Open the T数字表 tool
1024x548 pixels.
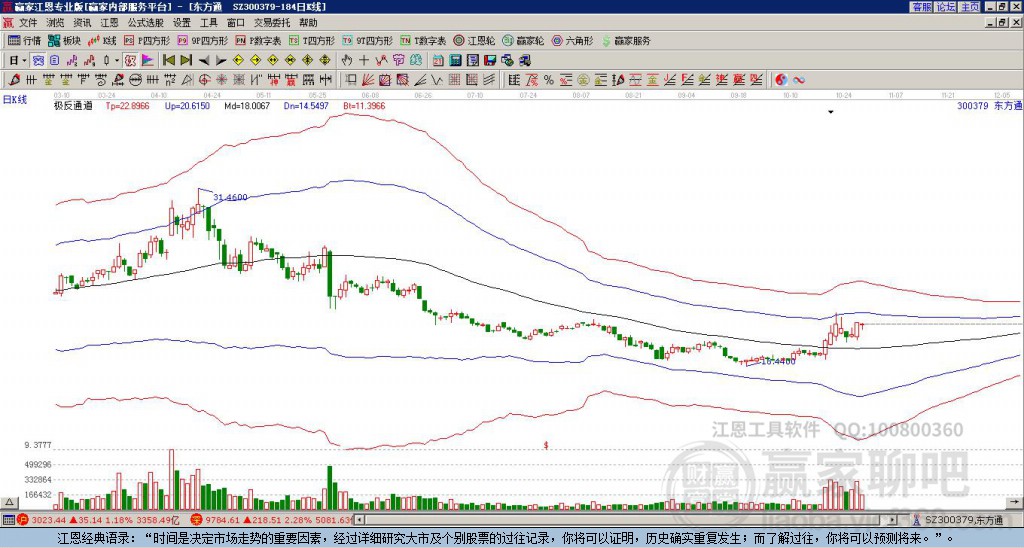[423, 40]
